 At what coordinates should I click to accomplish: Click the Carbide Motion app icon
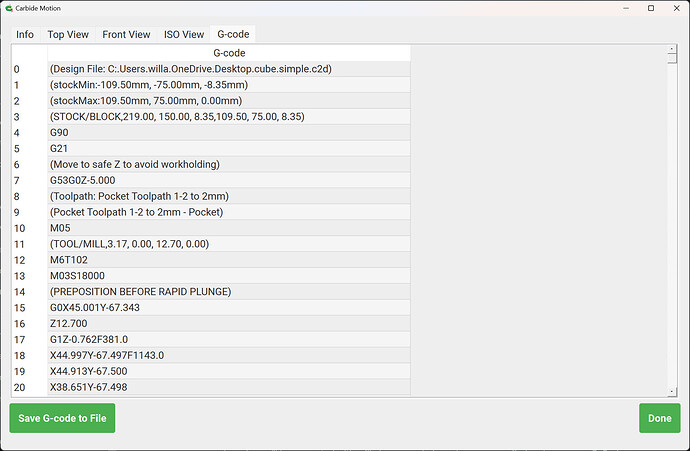10,10
